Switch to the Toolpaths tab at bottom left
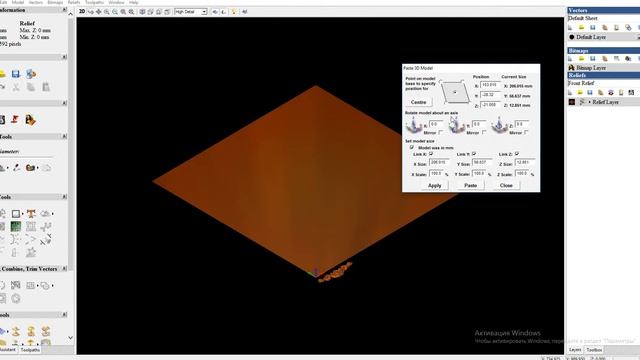The image size is (640, 360). pos(30,350)
